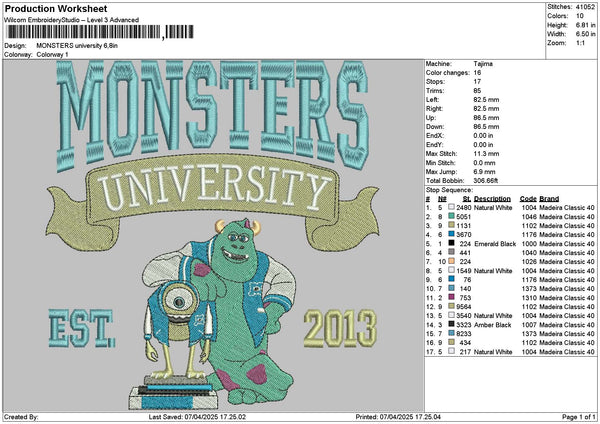Click the blue swatch in the 76 stitches row
600x424 pixels.
point(452,279)
